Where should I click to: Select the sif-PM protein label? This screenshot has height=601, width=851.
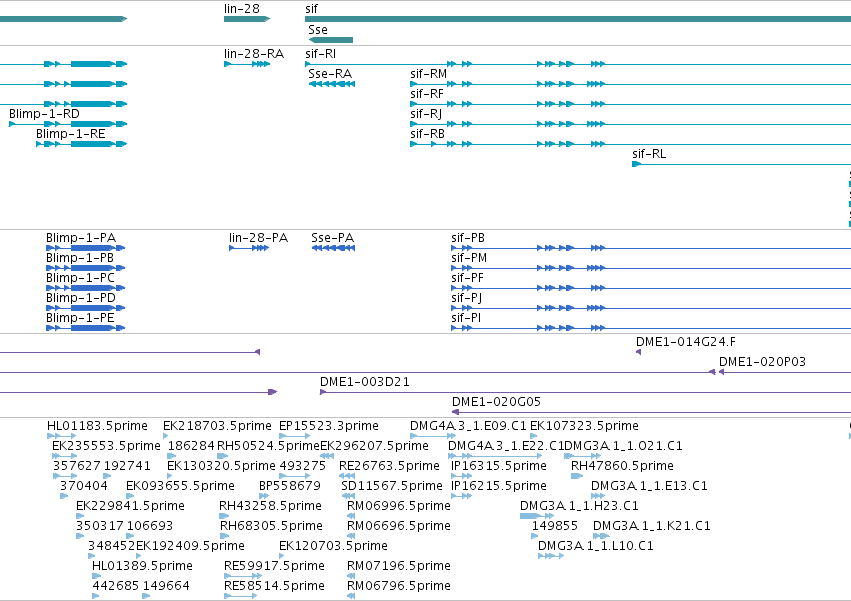468,257
